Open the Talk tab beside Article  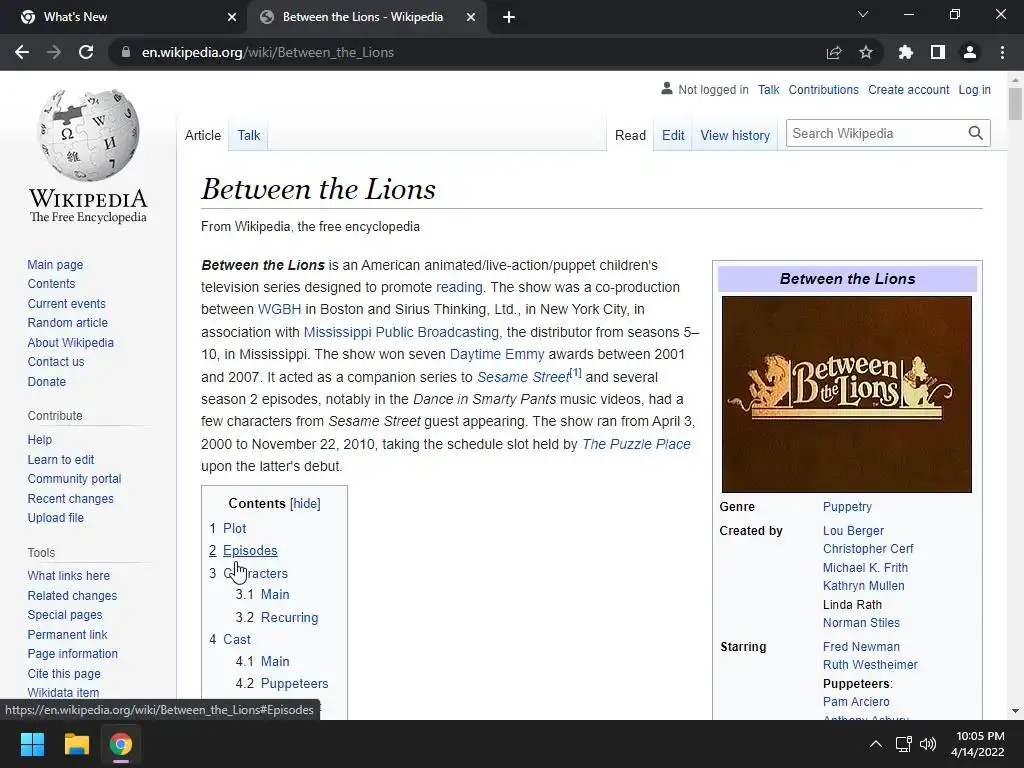point(249,135)
